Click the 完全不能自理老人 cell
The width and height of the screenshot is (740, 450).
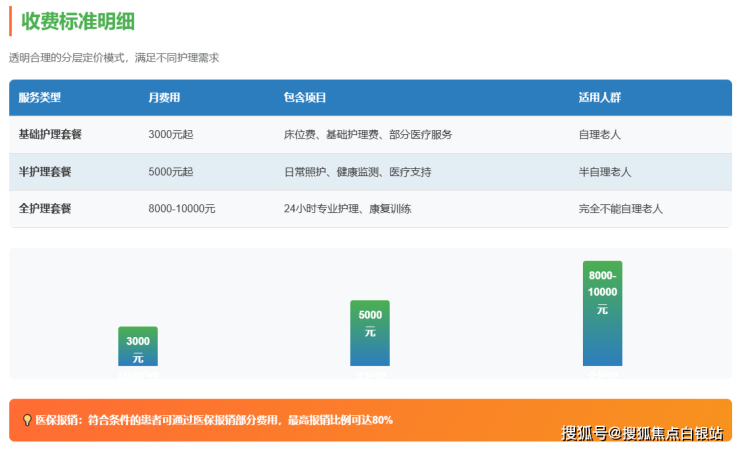pos(620,209)
